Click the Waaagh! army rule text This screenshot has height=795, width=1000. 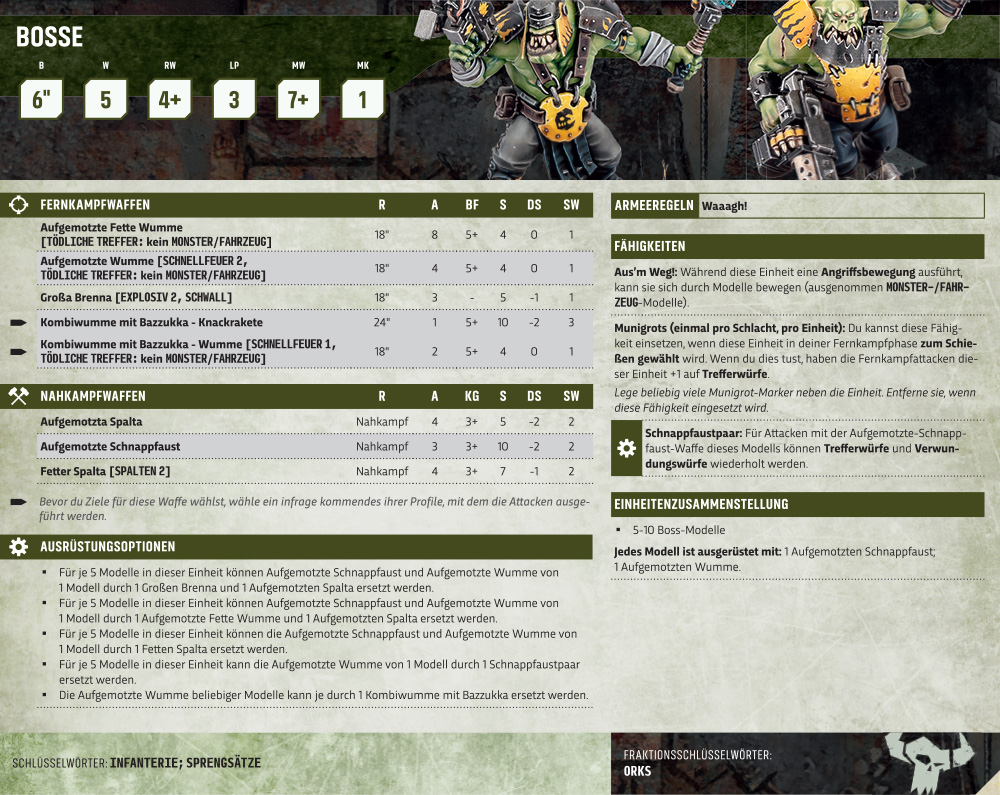[724, 206]
